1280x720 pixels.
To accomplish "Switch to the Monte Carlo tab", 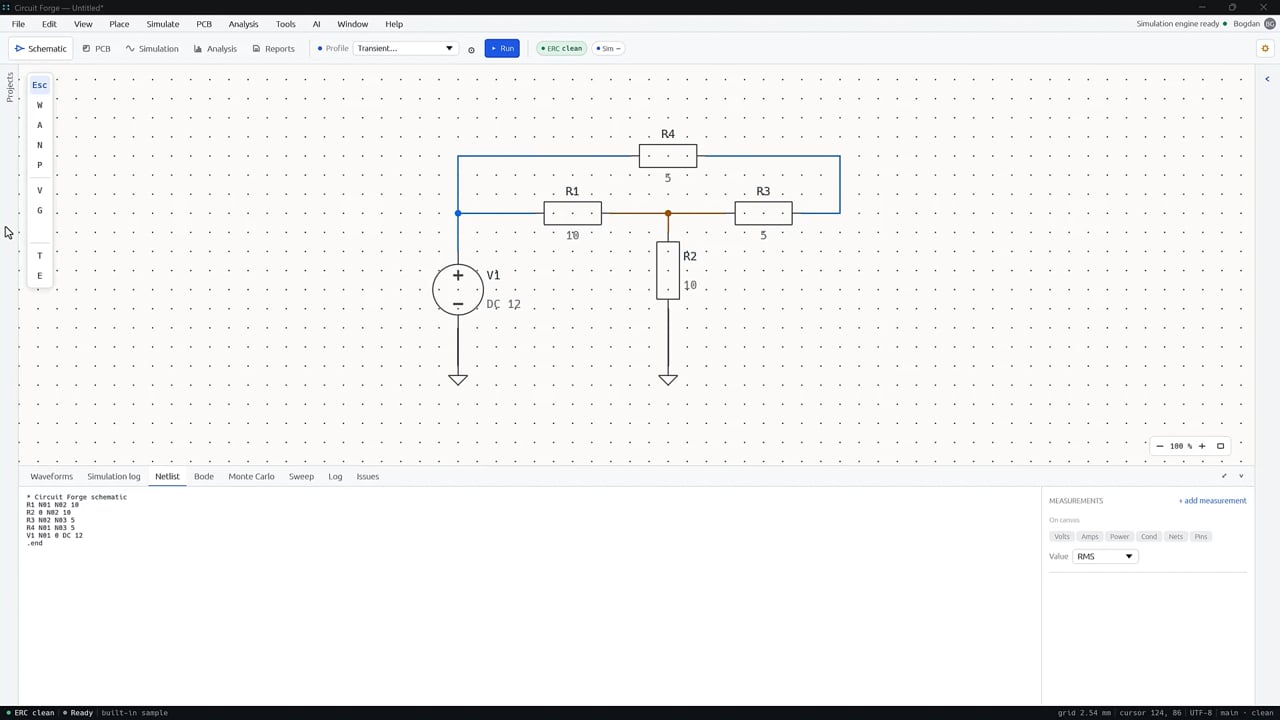I will coord(251,476).
